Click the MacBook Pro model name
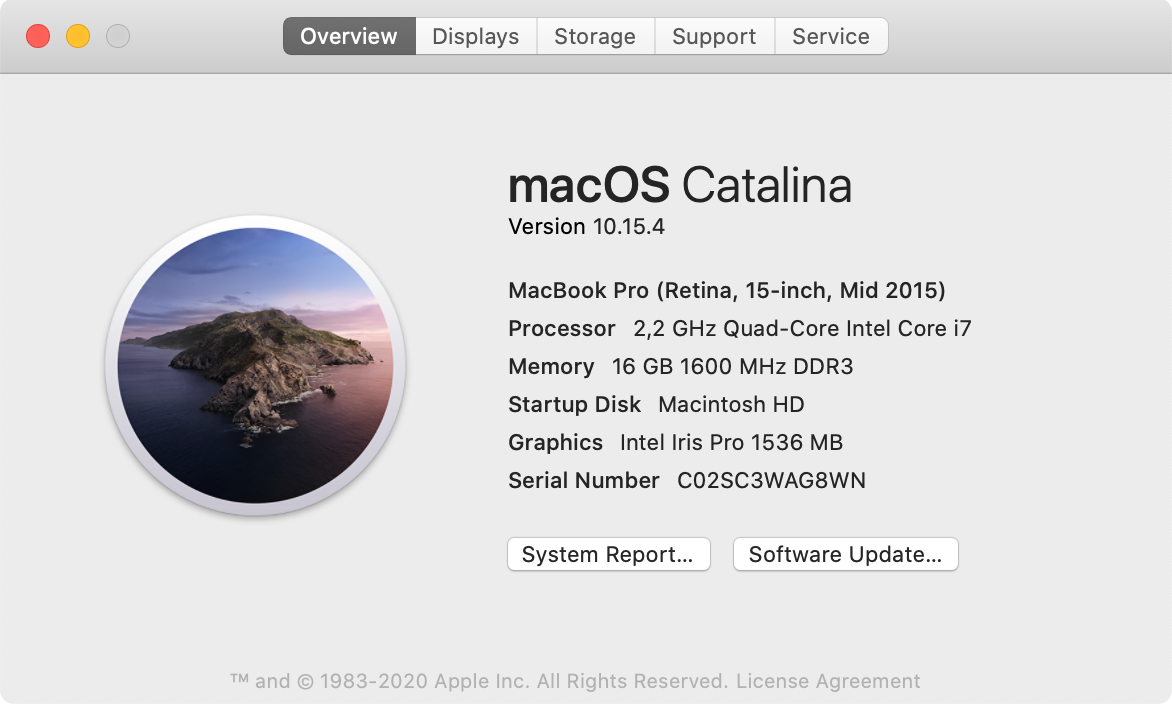 tap(727, 290)
